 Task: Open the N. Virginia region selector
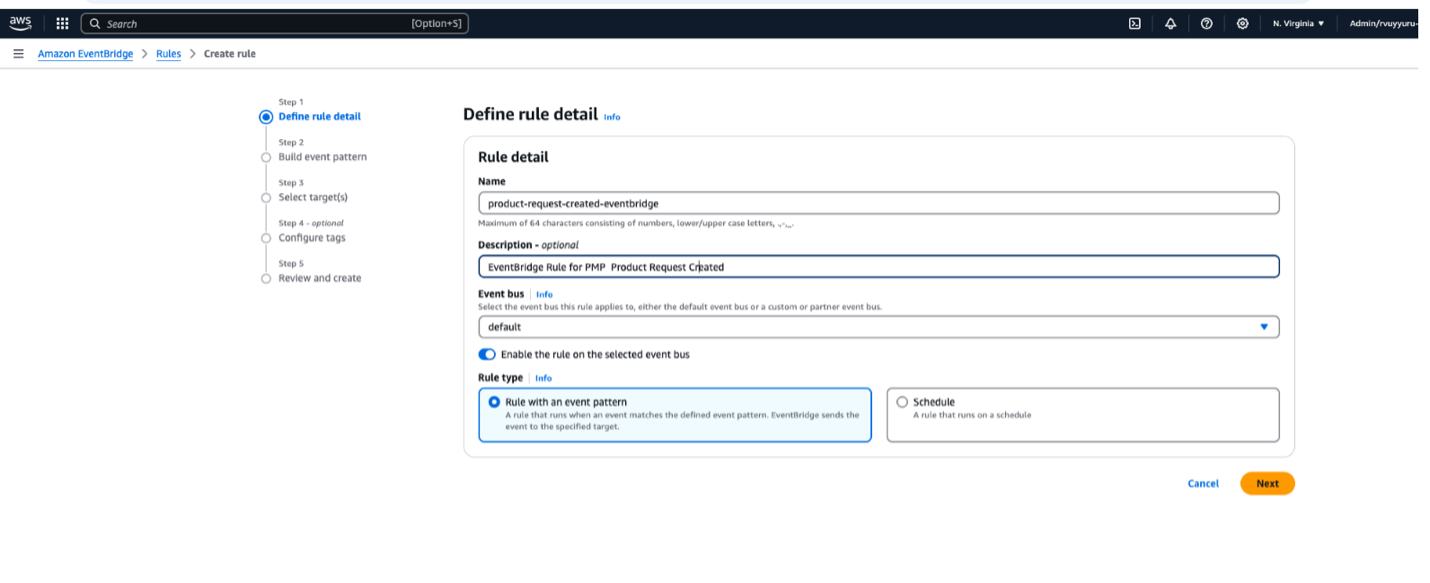(1298, 23)
